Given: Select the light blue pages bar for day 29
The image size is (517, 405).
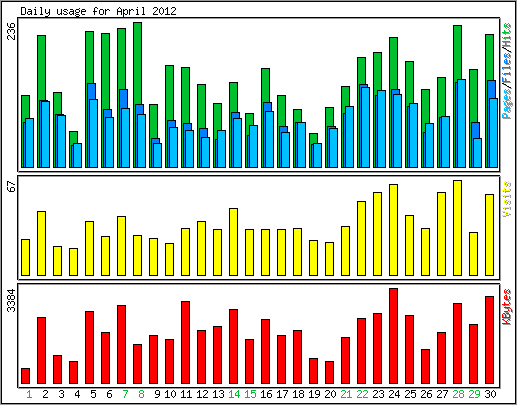Looking at the screenshot, I should [x=478, y=153].
